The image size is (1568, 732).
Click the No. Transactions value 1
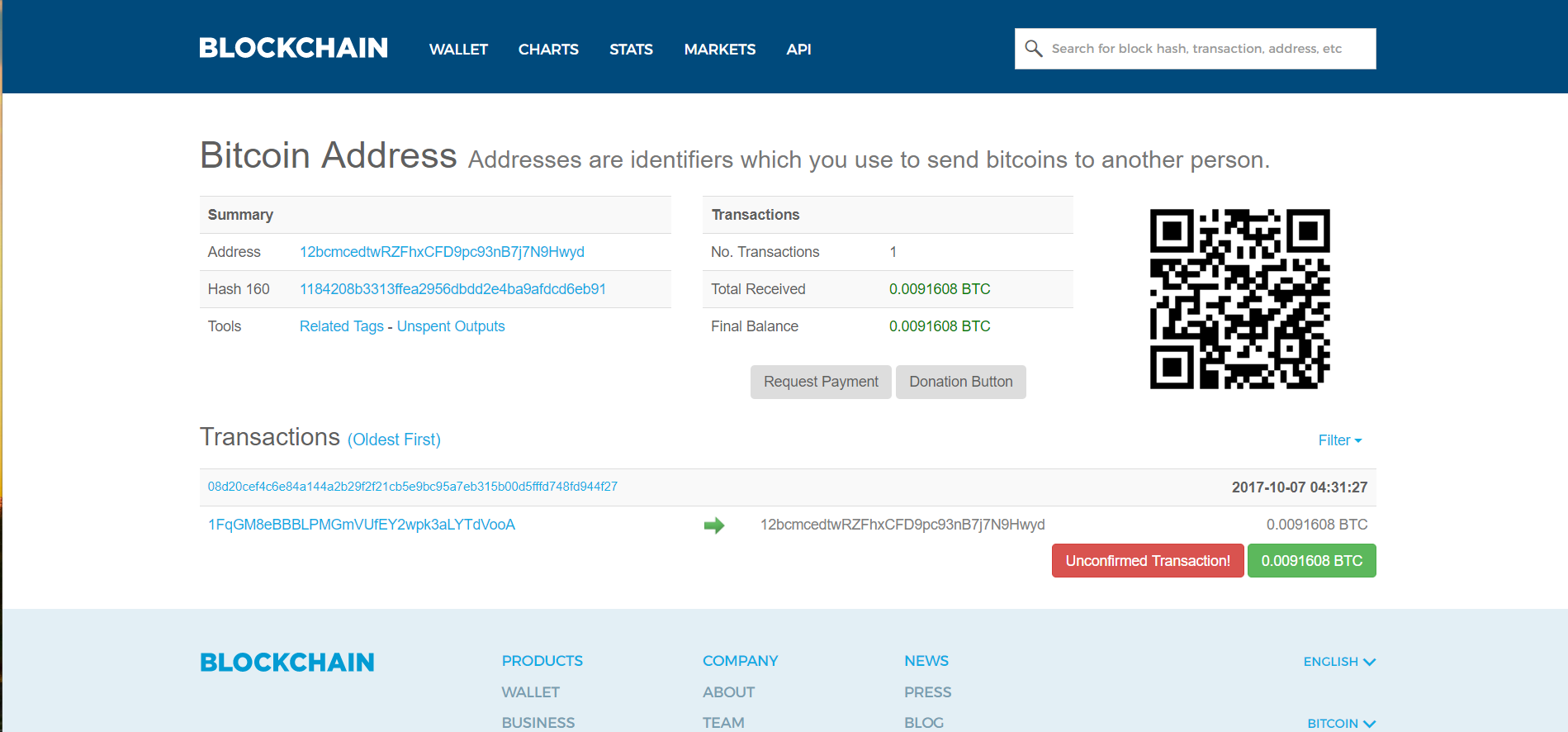[893, 252]
